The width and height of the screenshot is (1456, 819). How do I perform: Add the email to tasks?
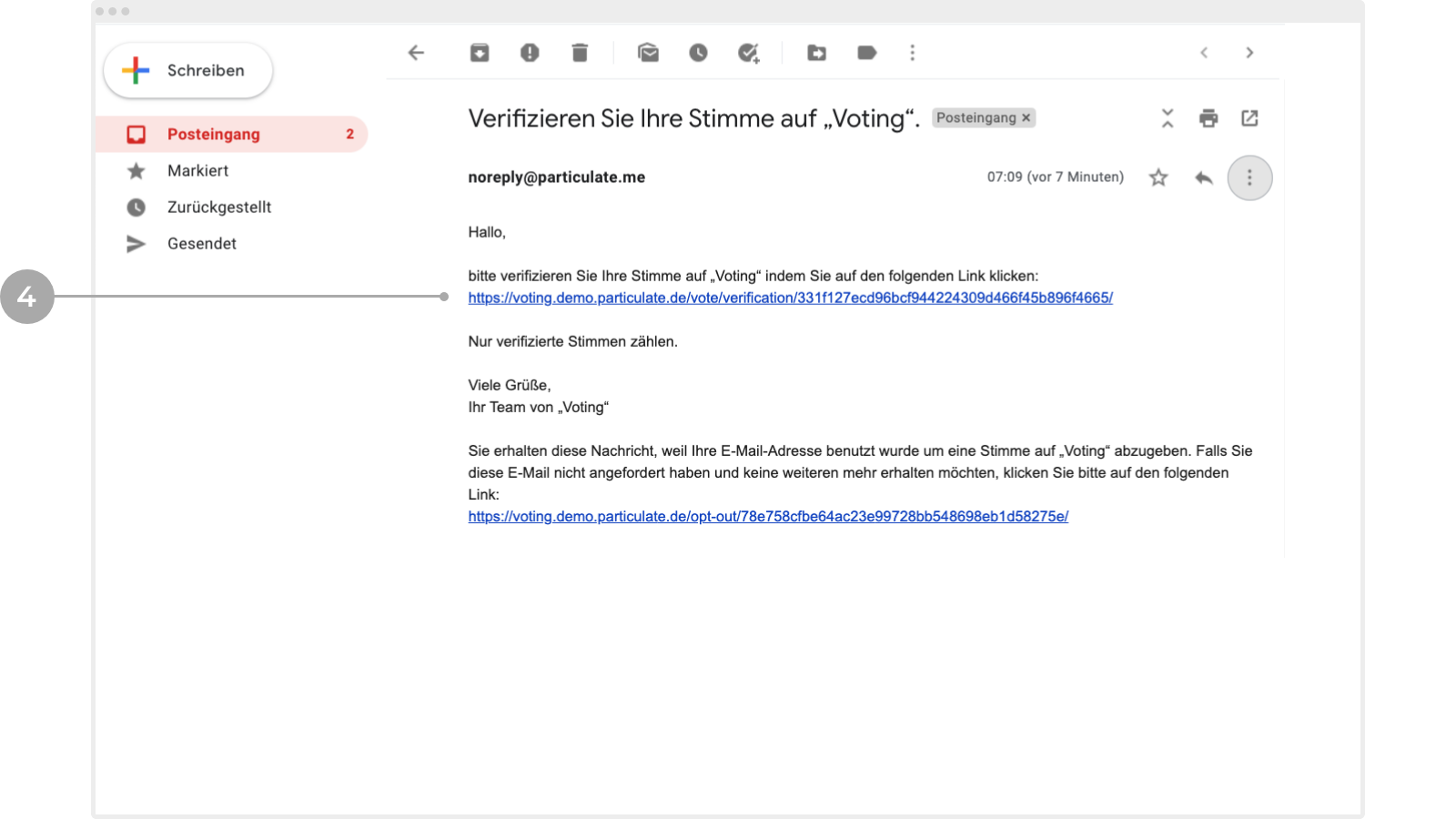(x=748, y=53)
